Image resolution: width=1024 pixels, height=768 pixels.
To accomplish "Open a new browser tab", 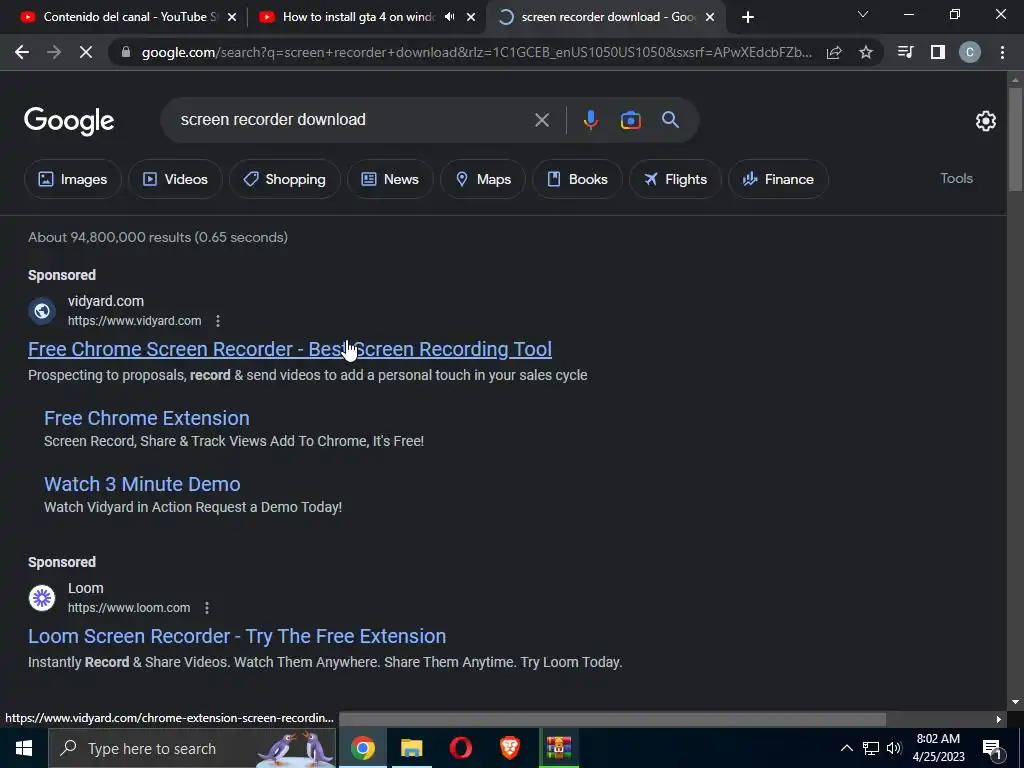I will [748, 17].
